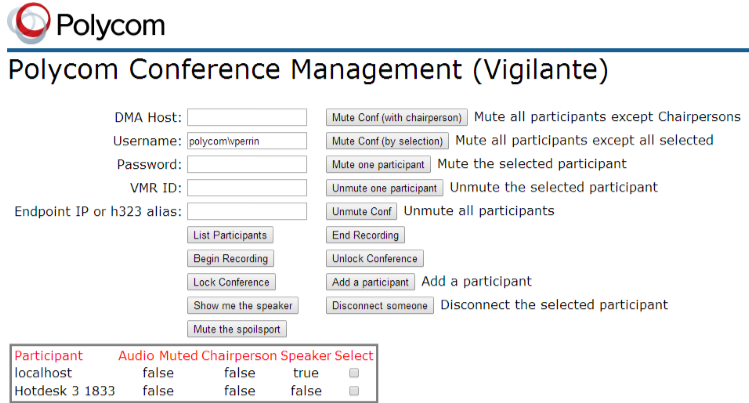Click Chairperson value for localhost row

pos(240,373)
